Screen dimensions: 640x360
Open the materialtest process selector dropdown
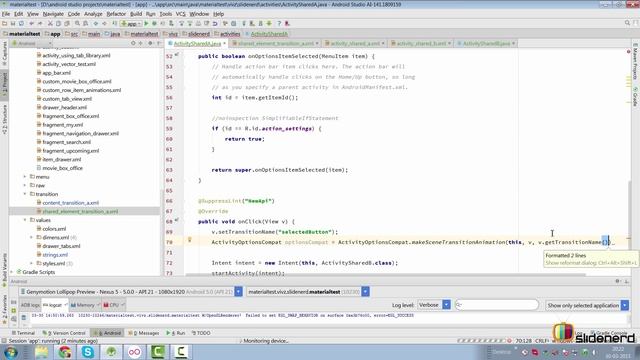coord(365,292)
